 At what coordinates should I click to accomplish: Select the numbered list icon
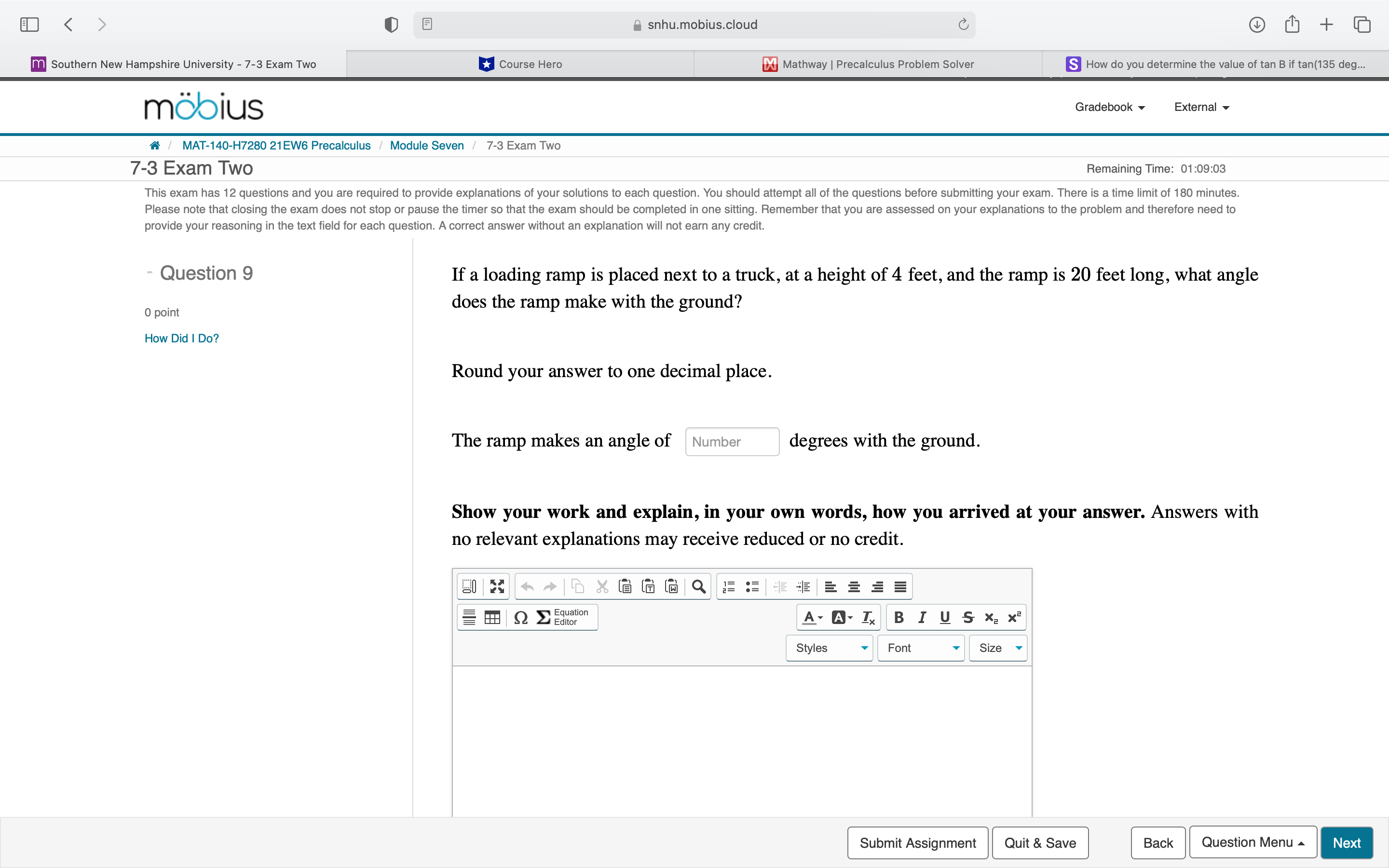(x=728, y=586)
